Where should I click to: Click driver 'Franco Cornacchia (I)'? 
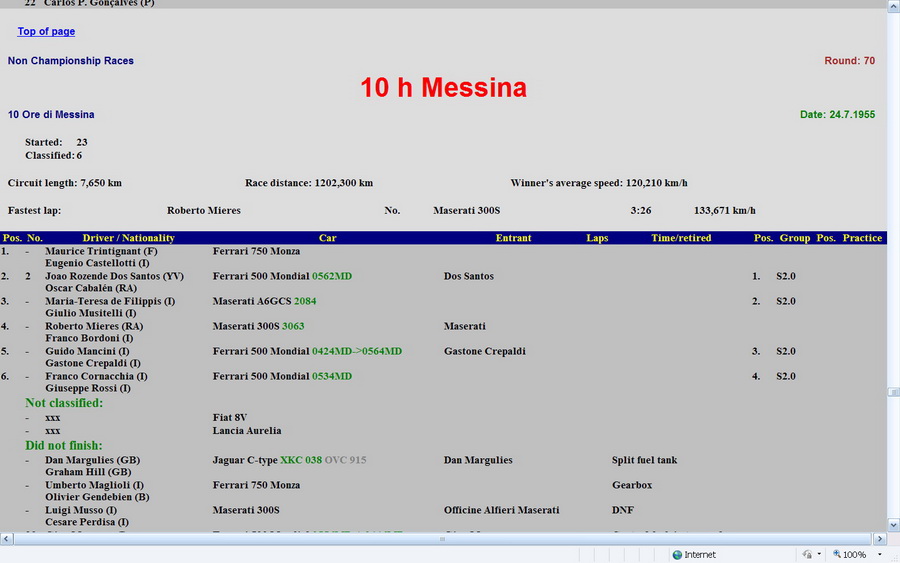[x=96, y=376]
